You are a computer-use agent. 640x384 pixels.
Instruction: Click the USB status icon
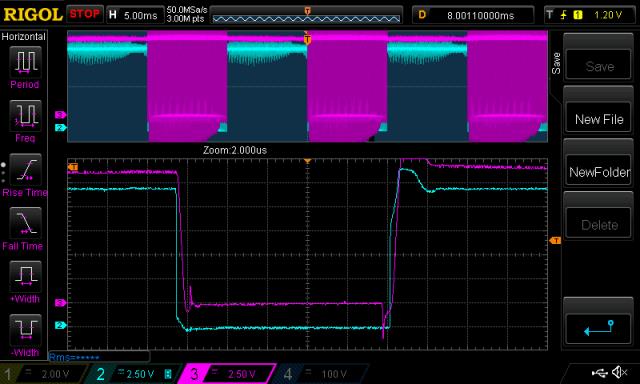599,372
